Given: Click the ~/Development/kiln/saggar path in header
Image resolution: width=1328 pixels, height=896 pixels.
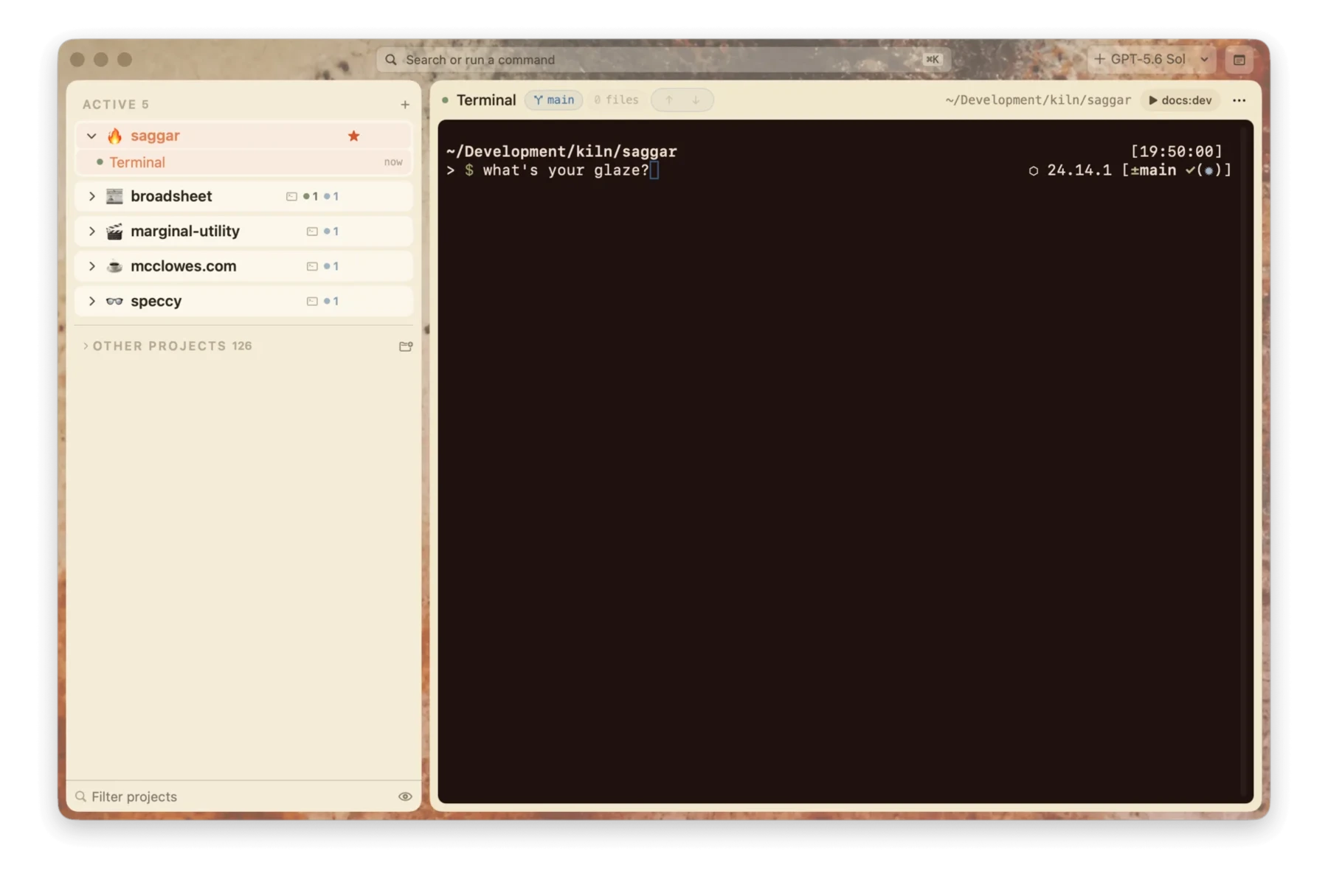Looking at the screenshot, I should coord(1038,100).
